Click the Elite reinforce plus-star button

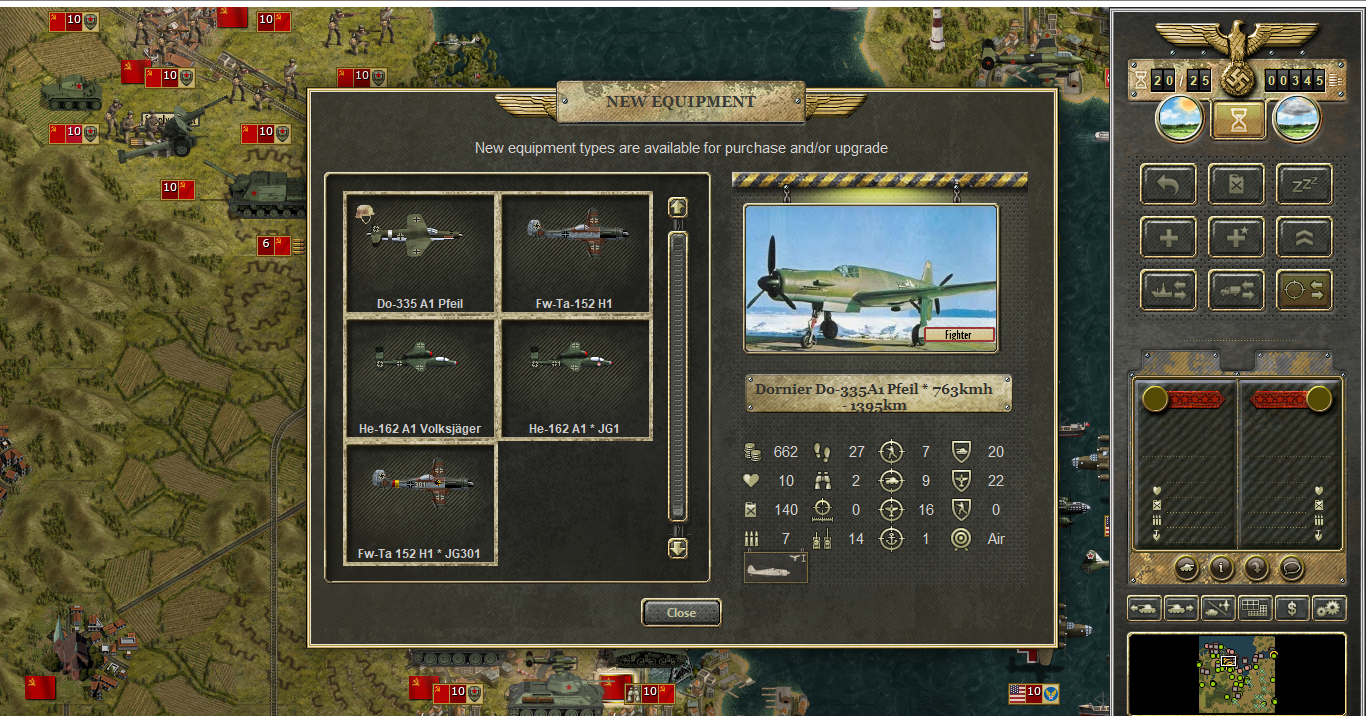point(1236,237)
